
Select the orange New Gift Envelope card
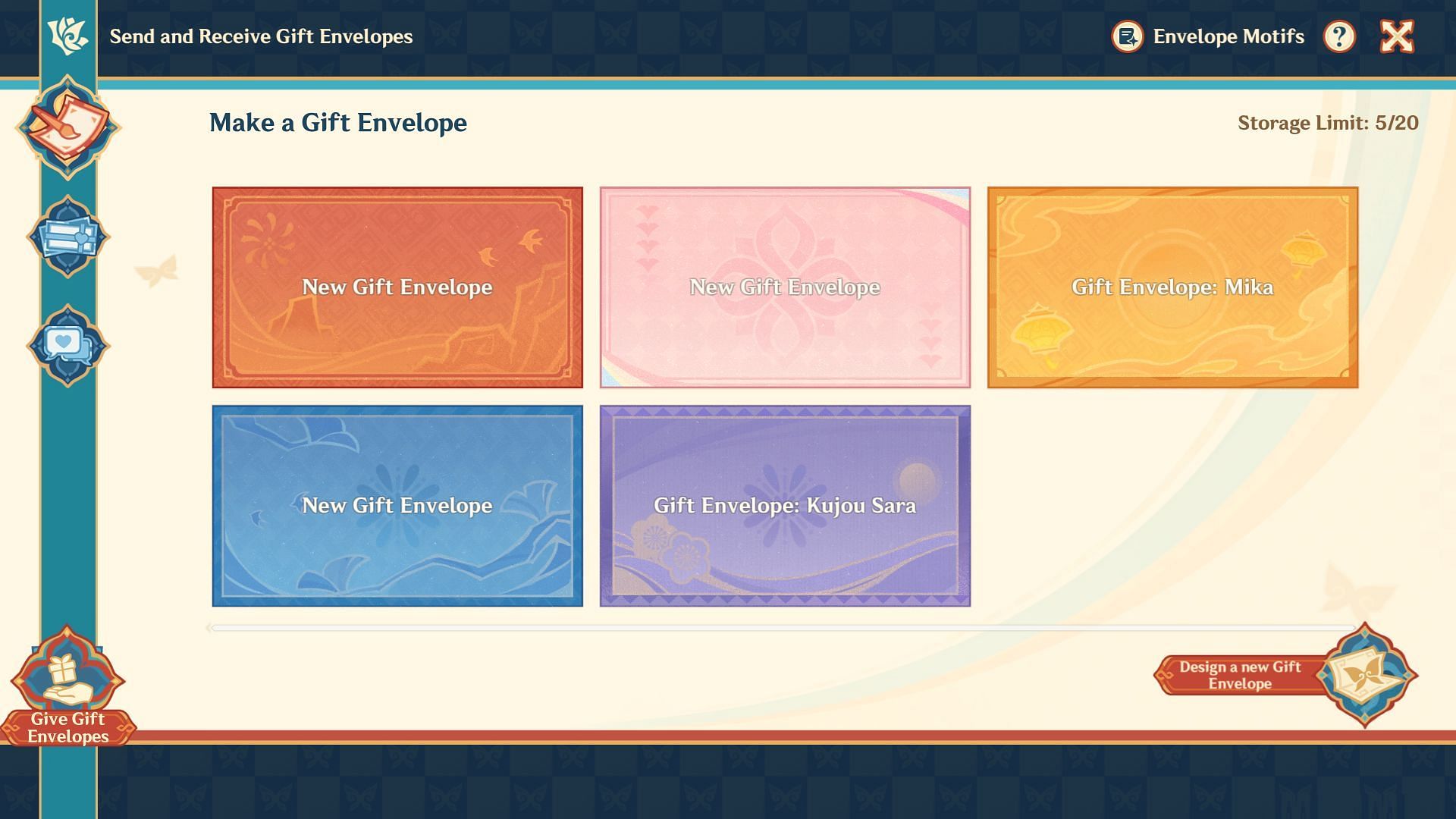pyautogui.click(x=397, y=287)
